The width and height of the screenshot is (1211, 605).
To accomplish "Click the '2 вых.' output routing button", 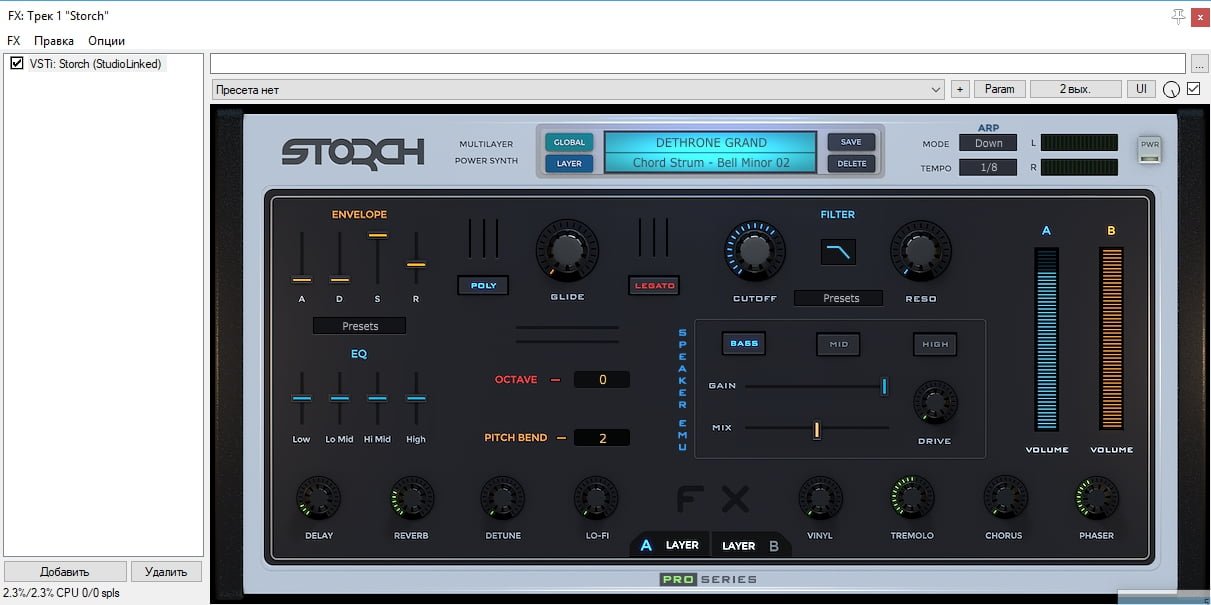I will point(1075,89).
